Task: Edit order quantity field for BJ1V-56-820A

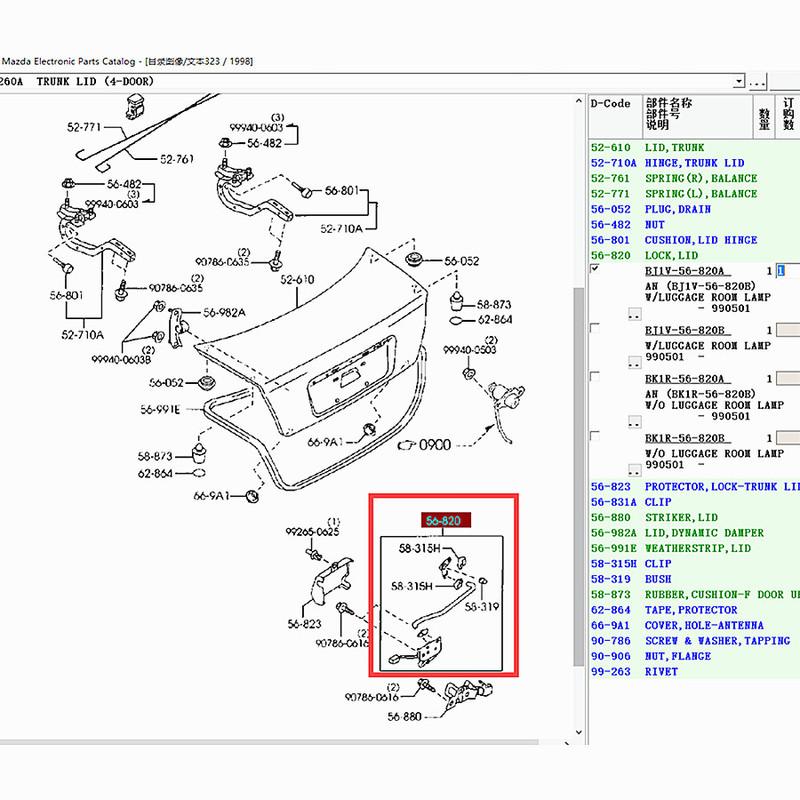Action: pos(788,271)
